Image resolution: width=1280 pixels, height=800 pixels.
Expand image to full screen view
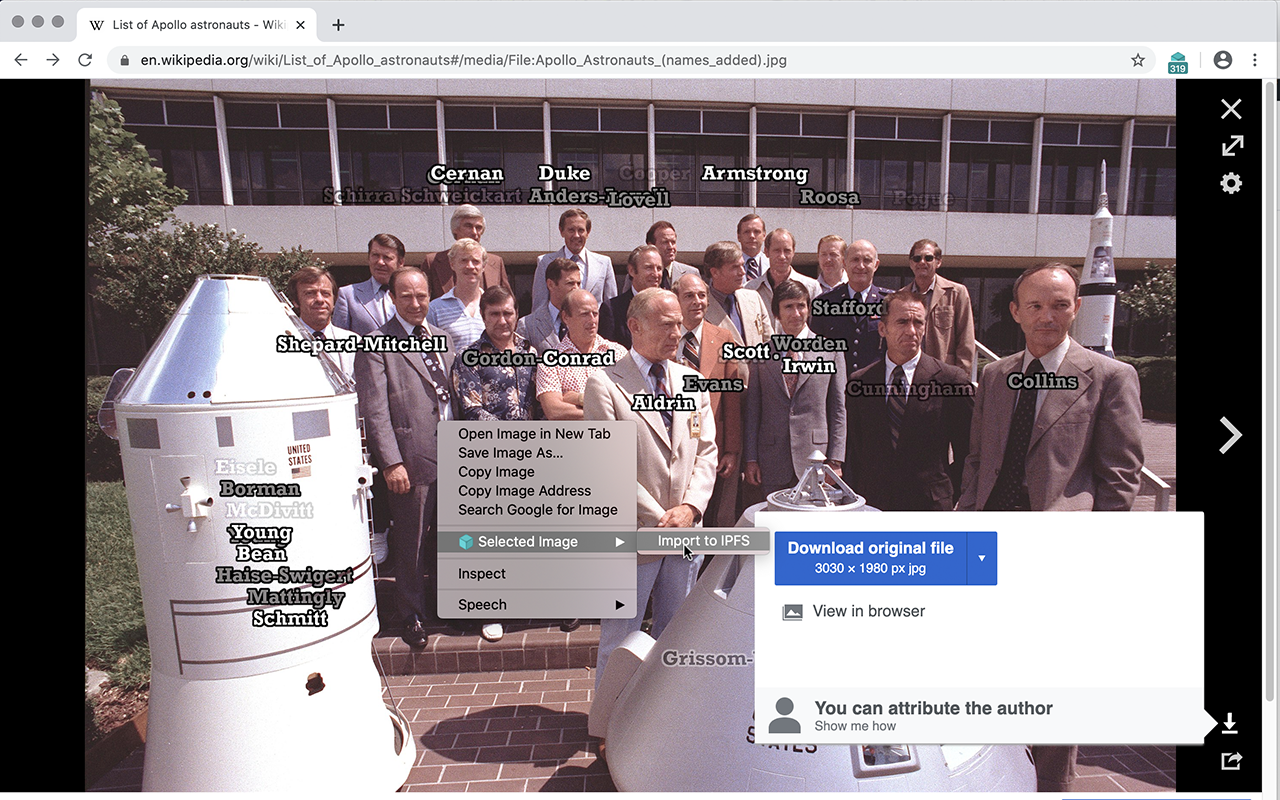pyautogui.click(x=1232, y=146)
